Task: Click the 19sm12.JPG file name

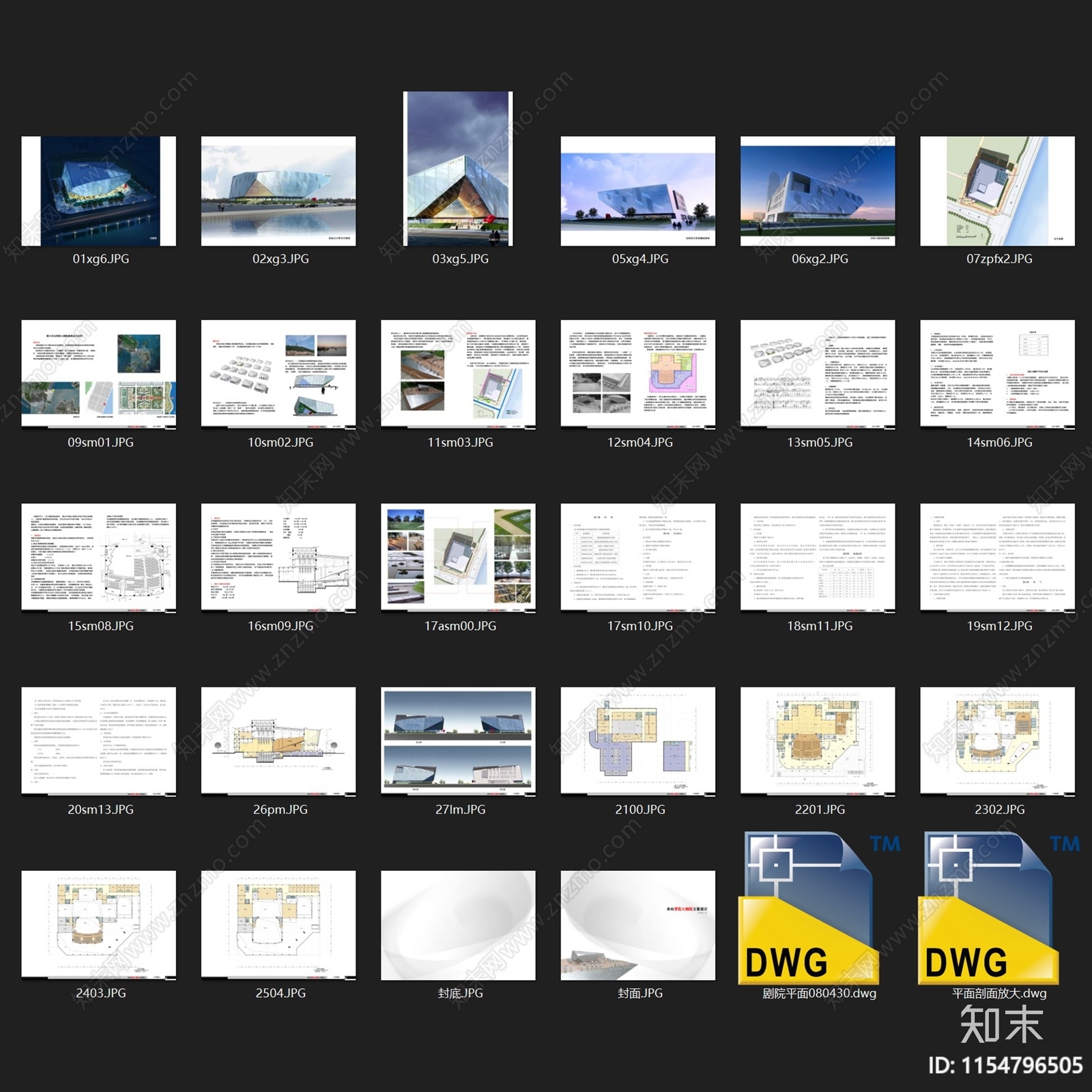Action: pos(999,626)
